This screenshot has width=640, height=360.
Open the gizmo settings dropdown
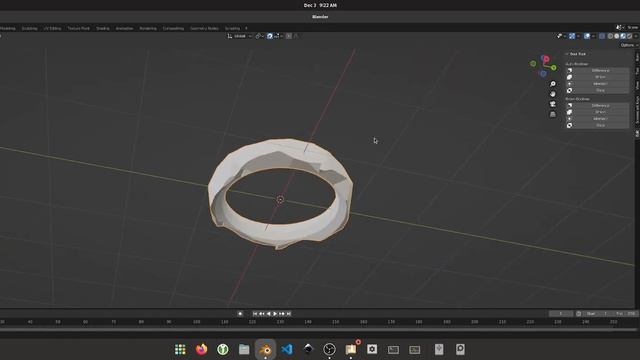pos(578,36)
